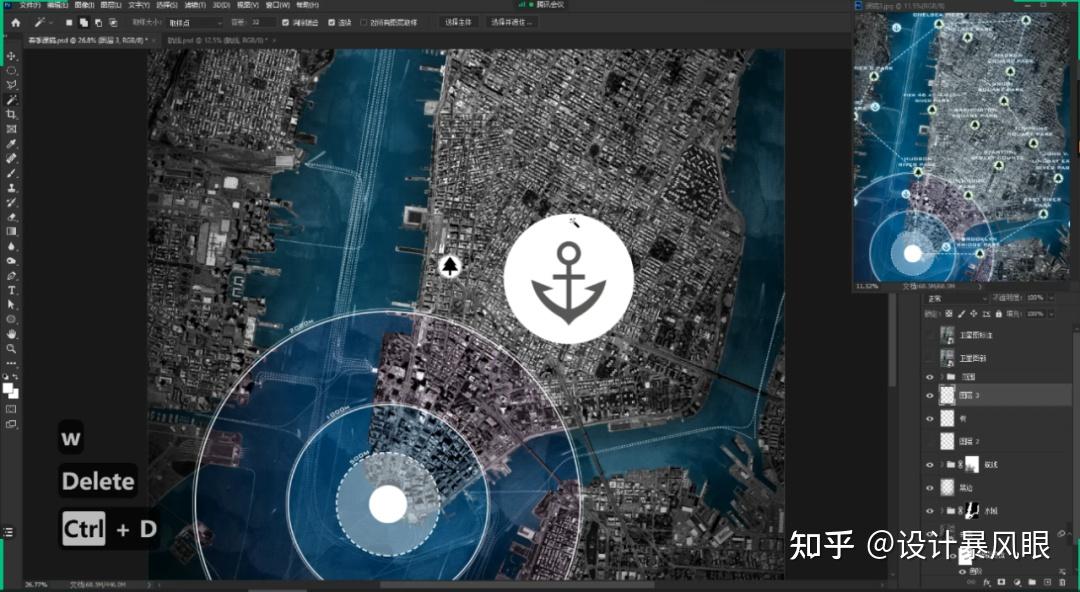Open the layer opacity dropdown arrow

pyautogui.click(x=1050, y=298)
